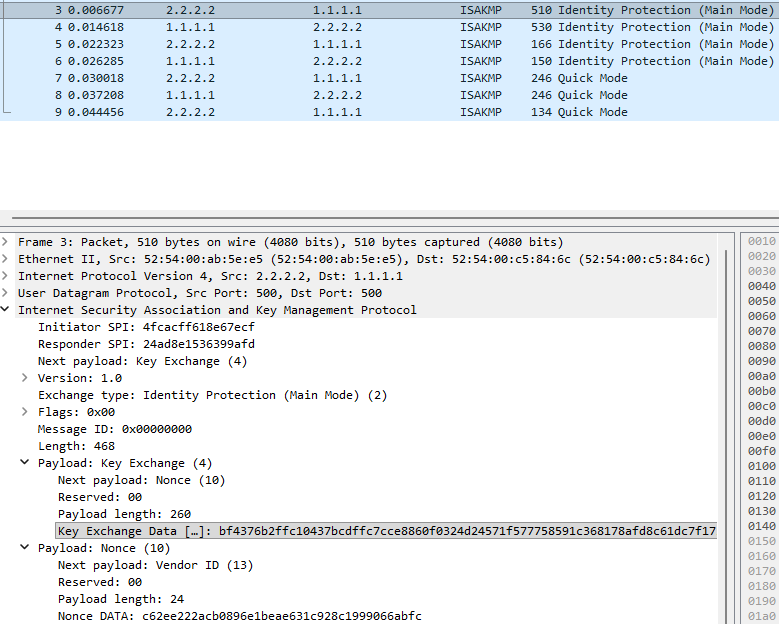Click the Message ID field
Image resolution: width=779 pixels, height=624 pixels.
(115, 429)
